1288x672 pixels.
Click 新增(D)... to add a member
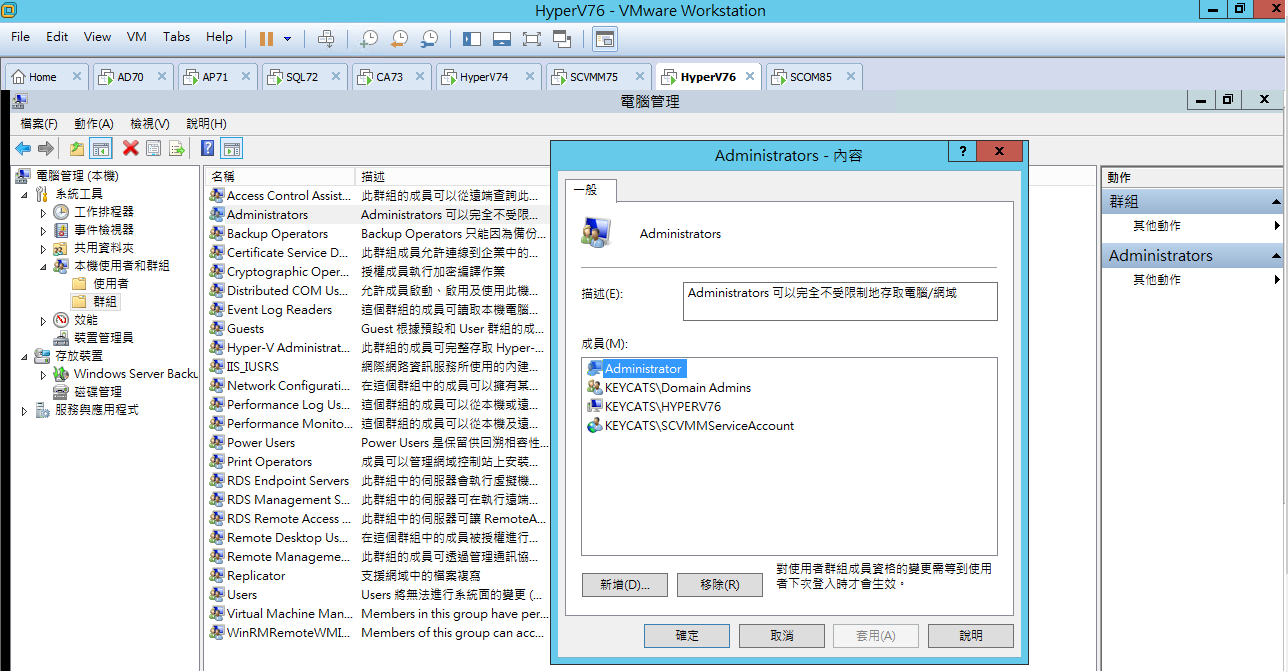625,585
